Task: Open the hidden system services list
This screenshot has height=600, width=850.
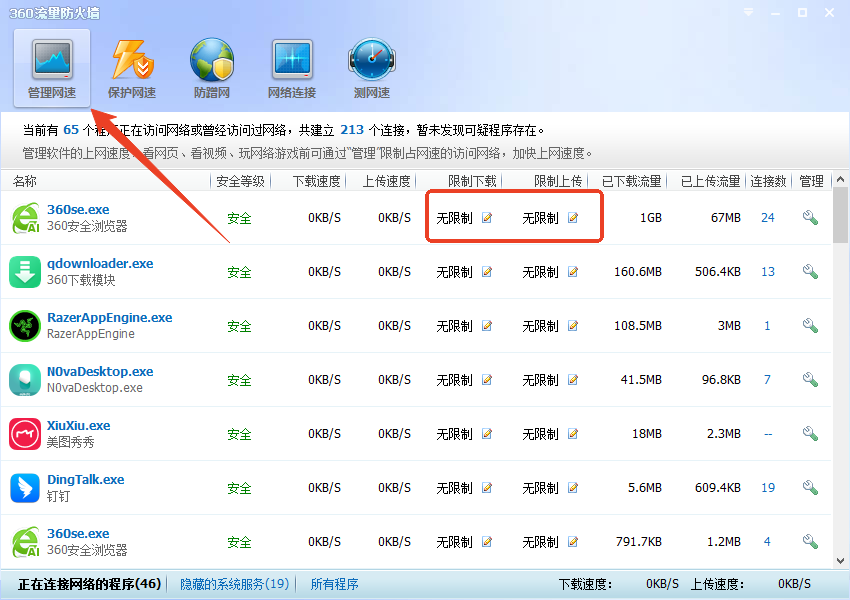Action: click(x=233, y=583)
